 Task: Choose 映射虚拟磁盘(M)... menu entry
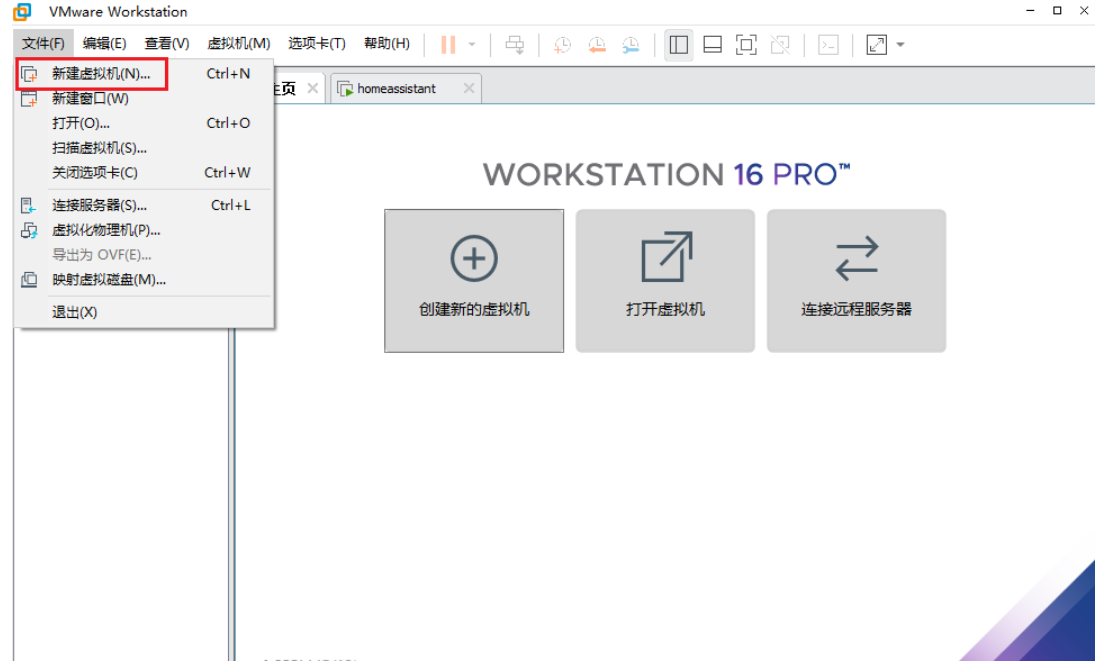tap(144, 280)
